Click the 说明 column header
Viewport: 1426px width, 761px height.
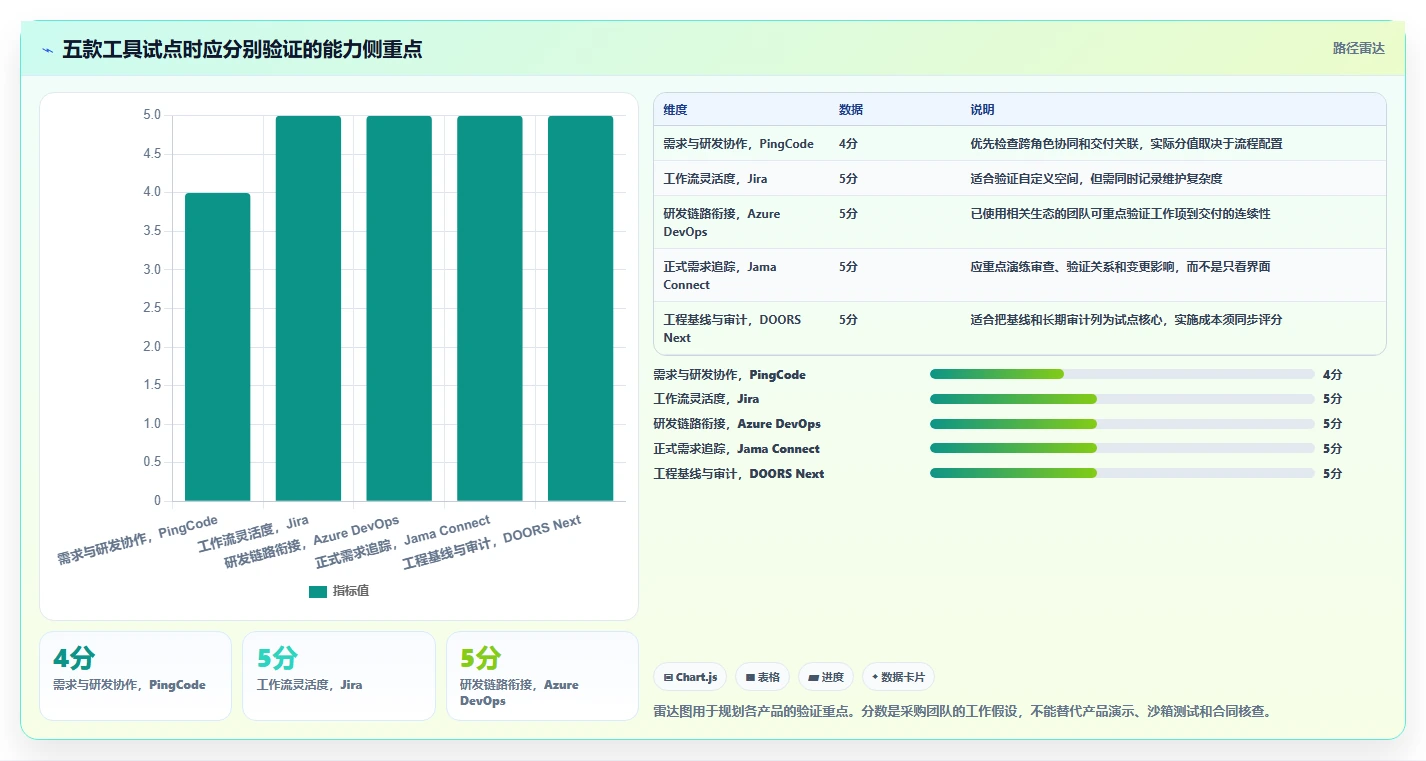982,110
